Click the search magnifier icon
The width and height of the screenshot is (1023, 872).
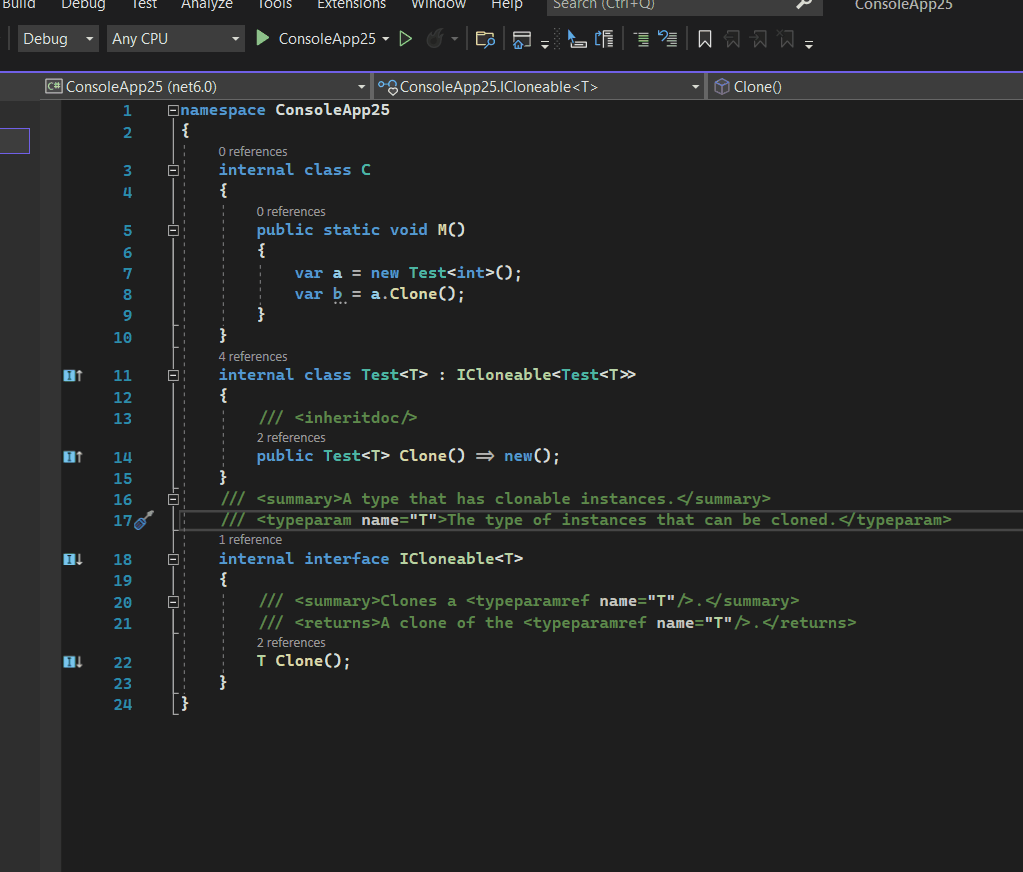pos(804,5)
